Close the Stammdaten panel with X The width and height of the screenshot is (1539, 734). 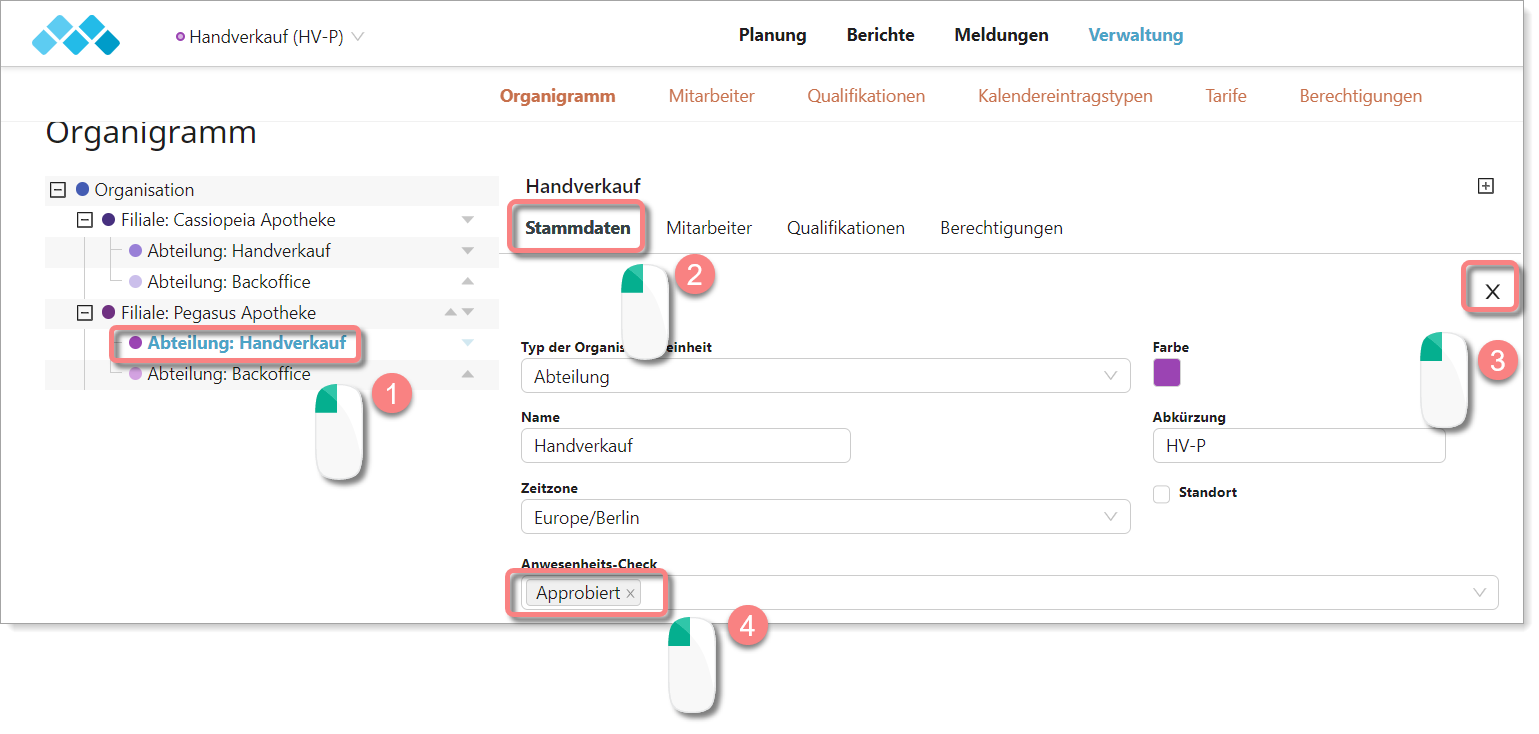[1492, 291]
